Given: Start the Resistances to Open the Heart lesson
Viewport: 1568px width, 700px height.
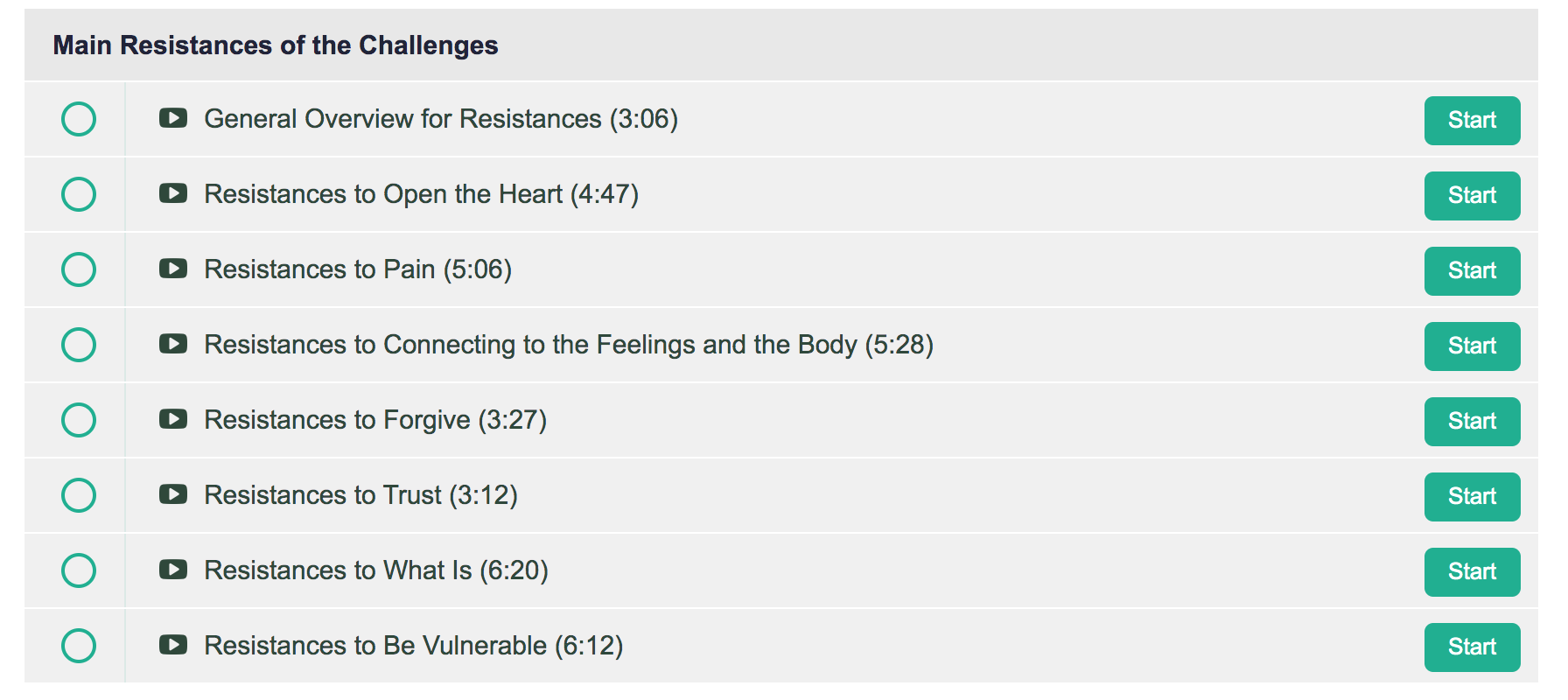Looking at the screenshot, I should click(1472, 196).
